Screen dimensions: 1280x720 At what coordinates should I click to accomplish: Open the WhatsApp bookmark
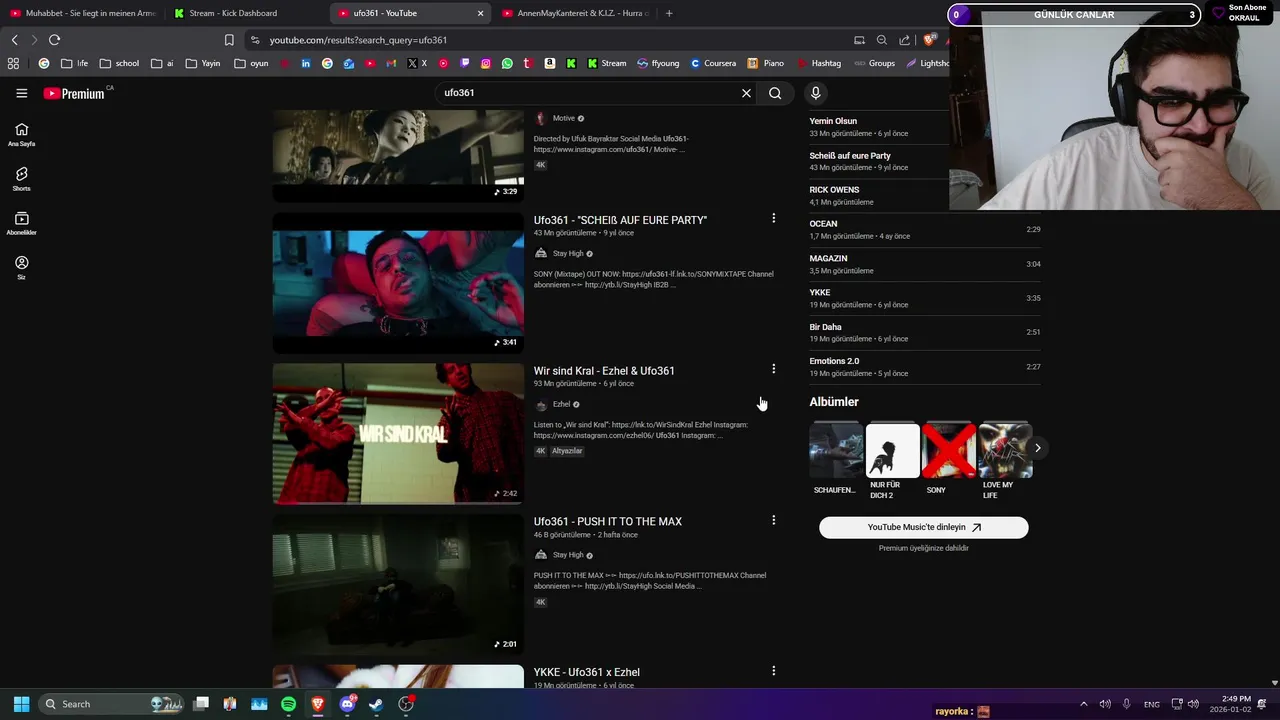tap(507, 63)
